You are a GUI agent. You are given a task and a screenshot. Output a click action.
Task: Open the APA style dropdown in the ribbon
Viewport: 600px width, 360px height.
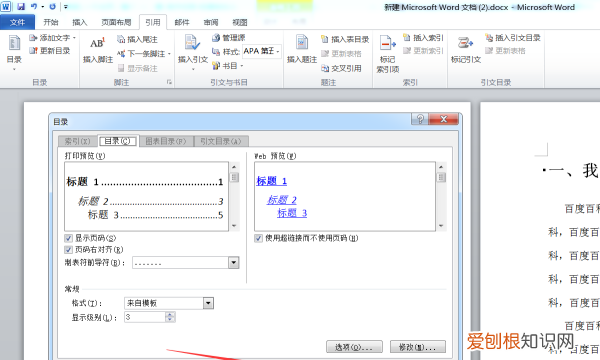click(262, 51)
